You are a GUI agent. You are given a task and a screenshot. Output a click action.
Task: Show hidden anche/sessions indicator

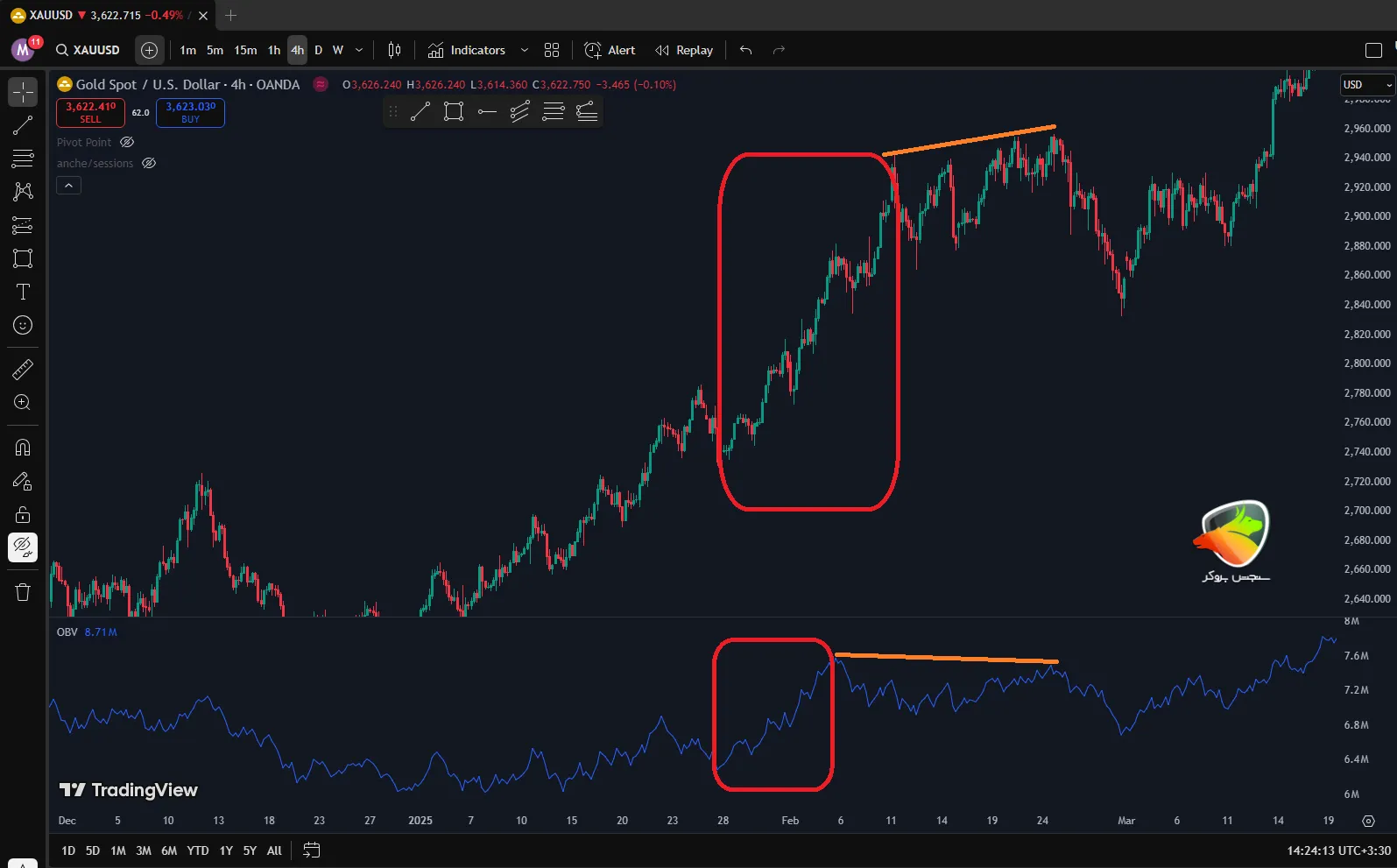point(149,163)
